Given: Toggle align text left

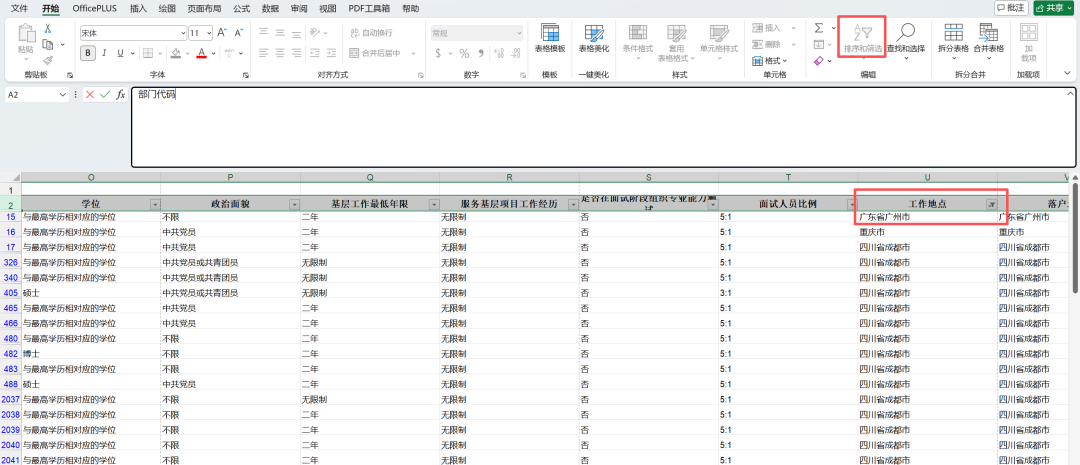Looking at the screenshot, I should (264, 53).
